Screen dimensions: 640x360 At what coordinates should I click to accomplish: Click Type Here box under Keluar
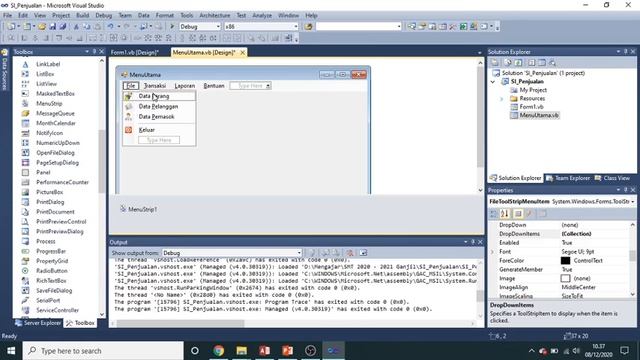pos(159,140)
